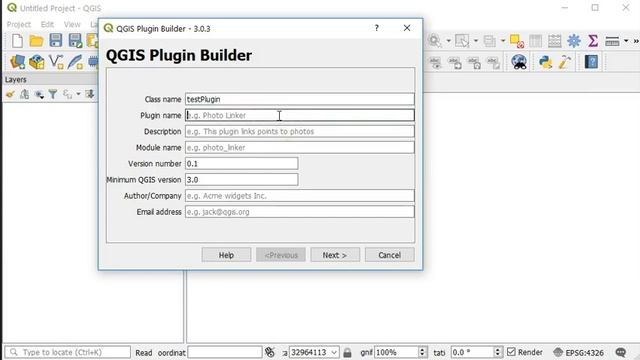Adjust the rotation 0.0° spinner arrows
640x360 pixels.
[498, 352]
